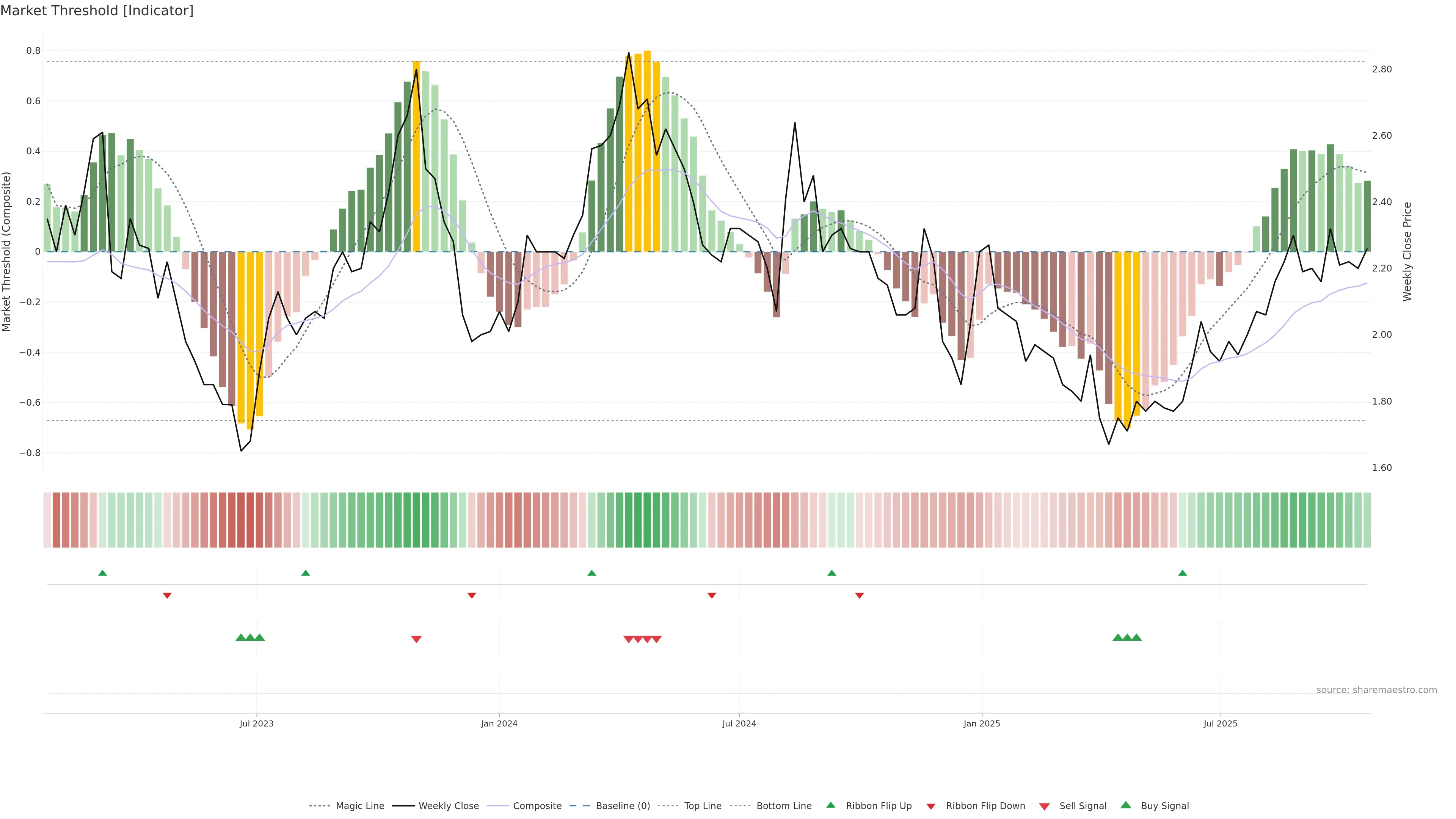Toggle the Magic Line legend entry
The width and height of the screenshot is (1456, 819).
[x=359, y=806]
